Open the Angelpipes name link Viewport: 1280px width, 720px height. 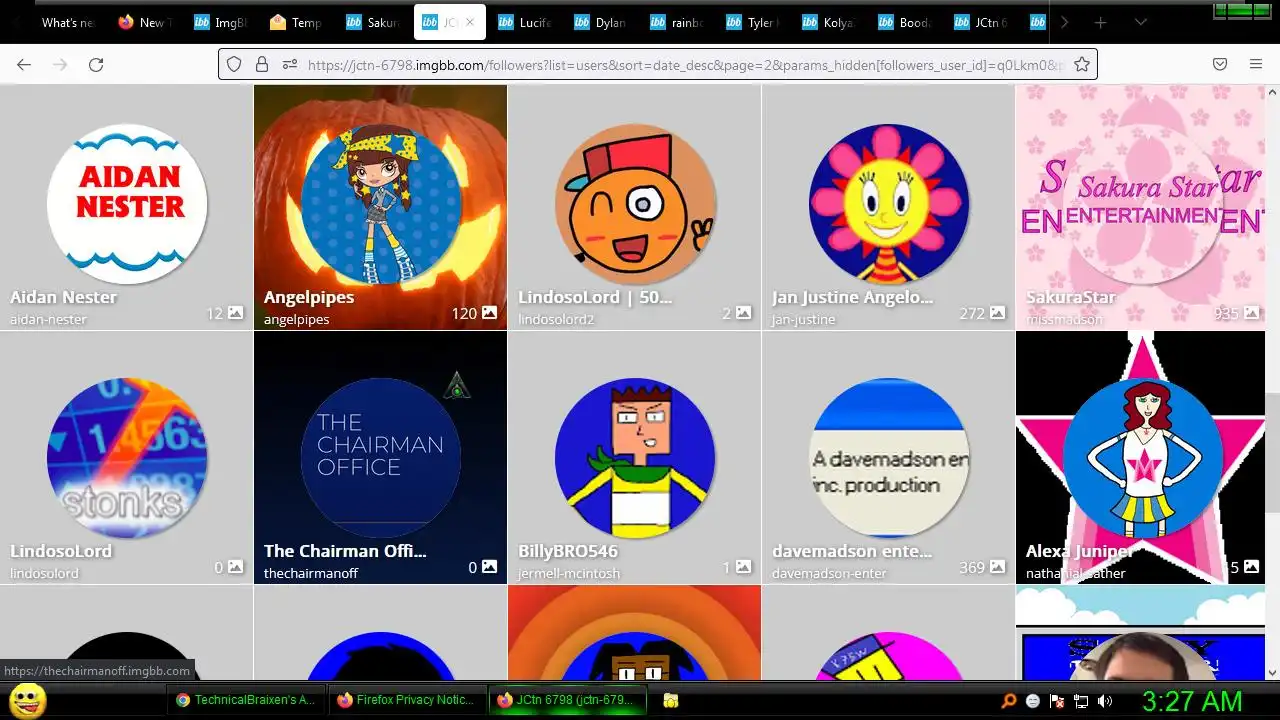point(309,297)
